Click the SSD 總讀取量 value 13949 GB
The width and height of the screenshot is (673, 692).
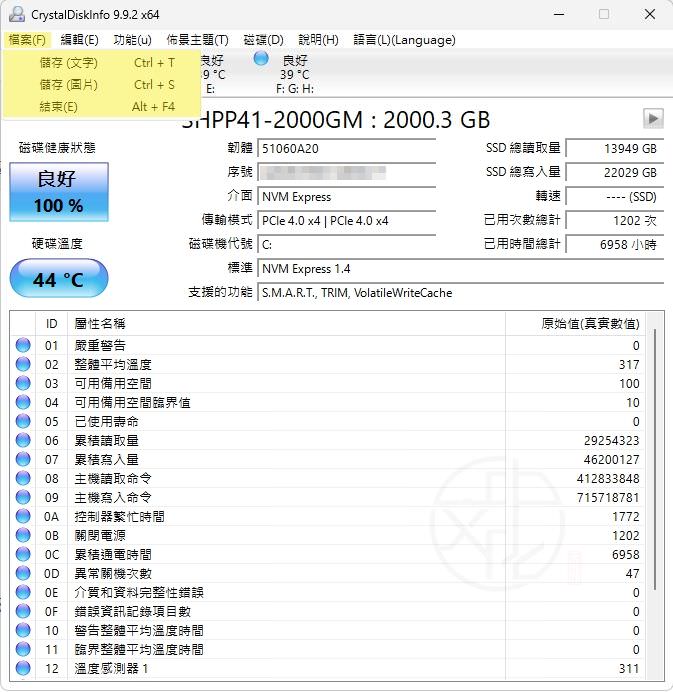point(615,148)
